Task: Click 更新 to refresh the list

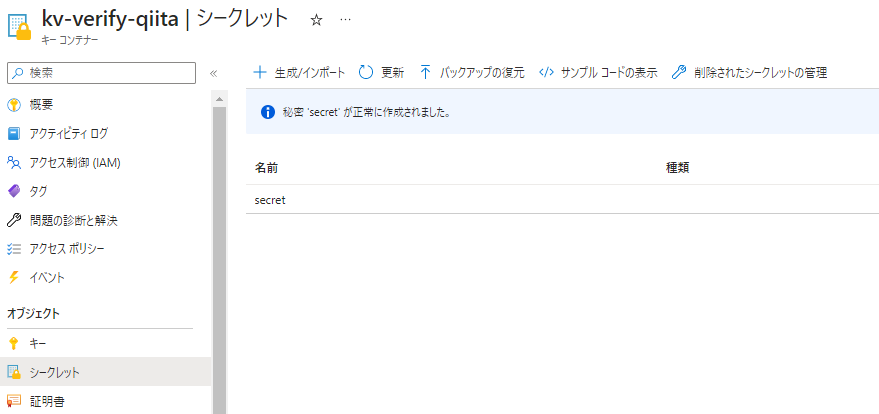Action: [392, 73]
